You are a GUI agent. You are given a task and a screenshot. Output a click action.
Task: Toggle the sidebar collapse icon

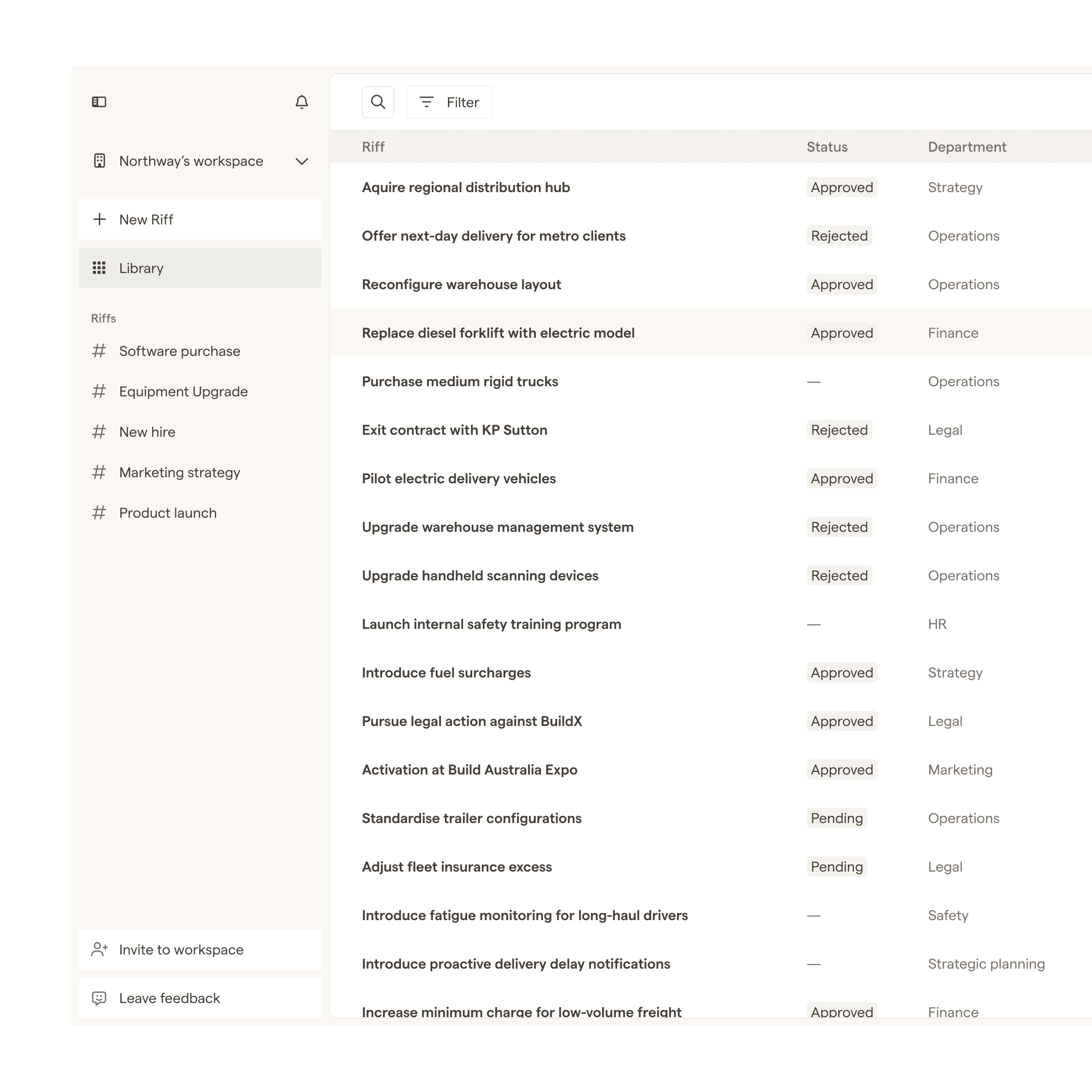pos(99,102)
